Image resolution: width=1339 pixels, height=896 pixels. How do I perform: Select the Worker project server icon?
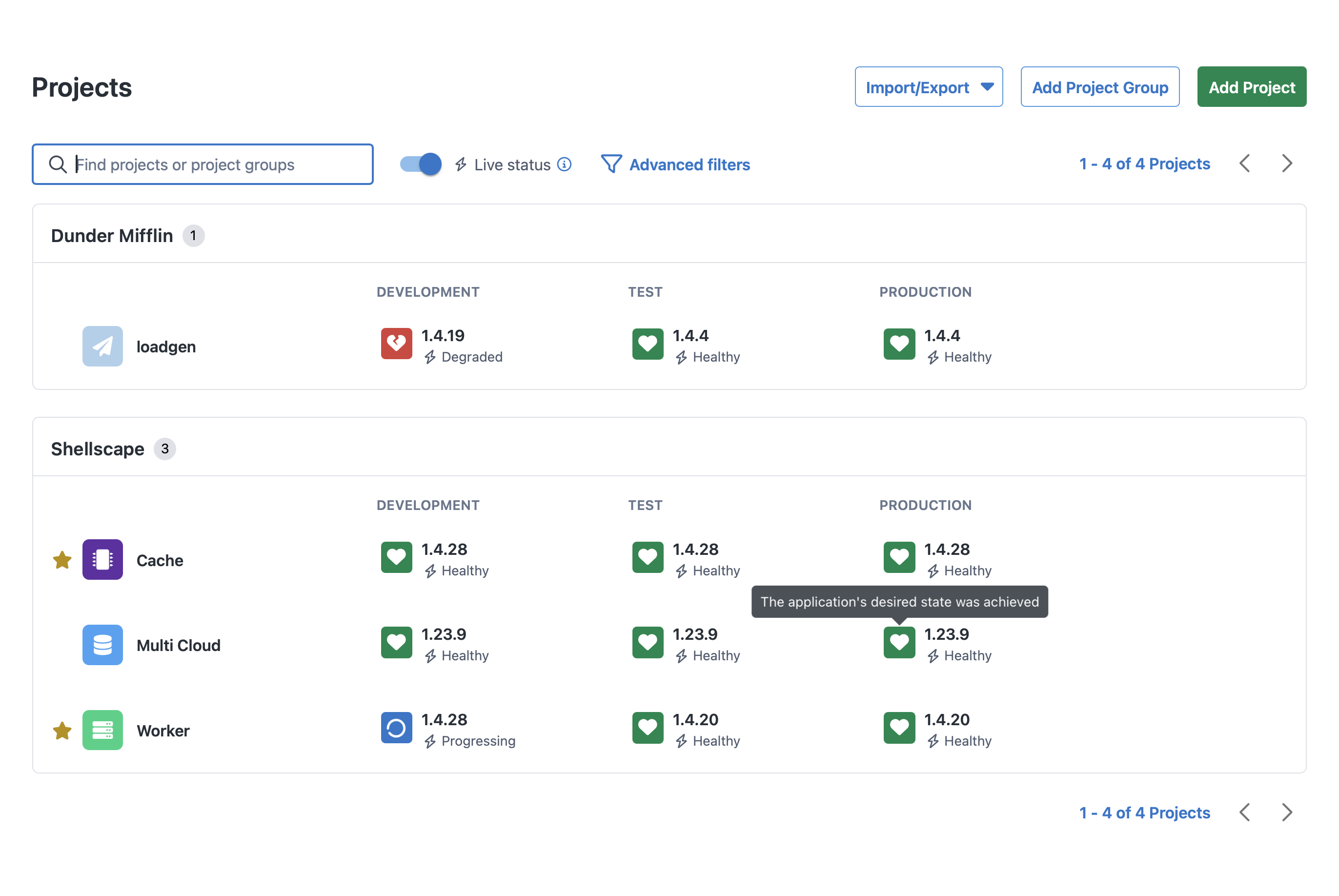102,730
